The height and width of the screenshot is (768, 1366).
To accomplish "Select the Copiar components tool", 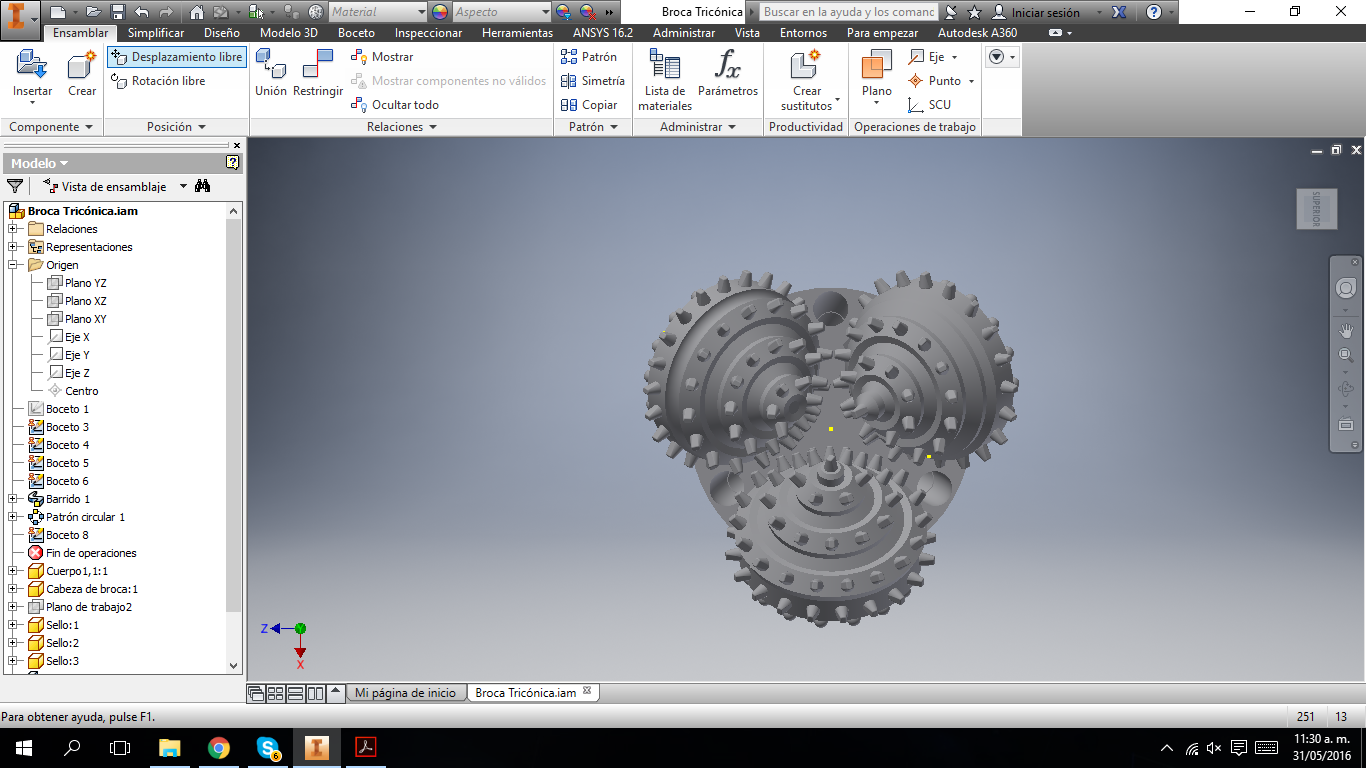I will (589, 105).
